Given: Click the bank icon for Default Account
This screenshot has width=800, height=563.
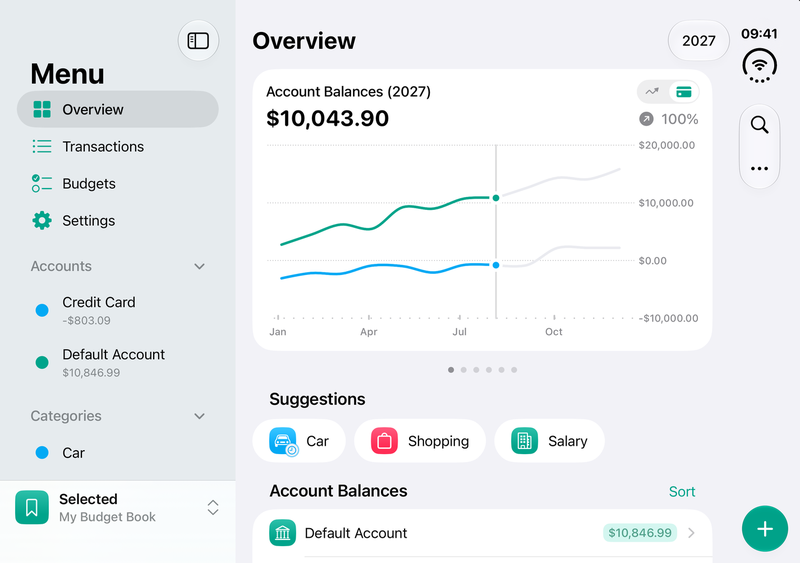Looking at the screenshot, I should 282,533.
